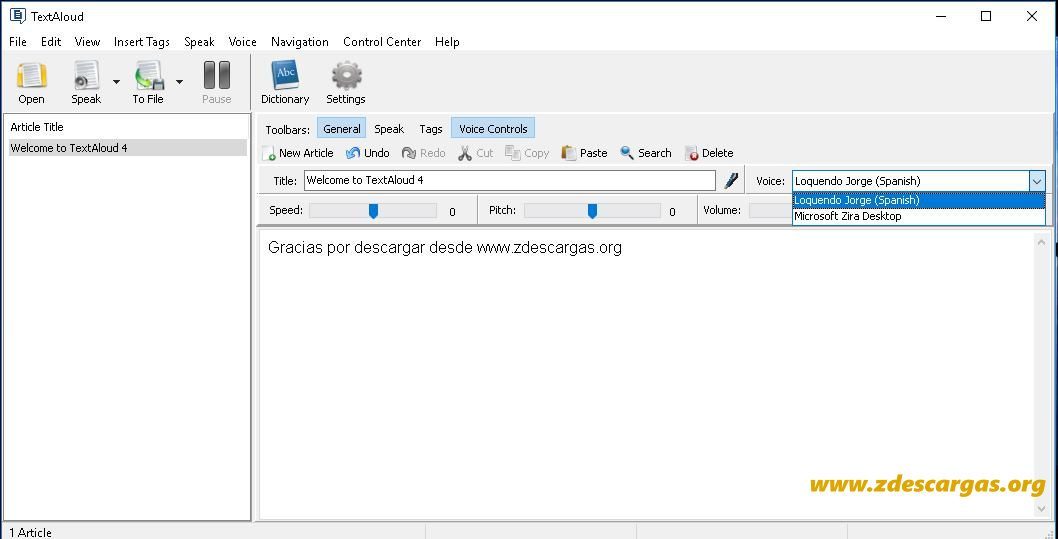Screen dimensions: 1058x539
Task: Click the text editor scroll up arrow
Action: (x=1042, y=242)
